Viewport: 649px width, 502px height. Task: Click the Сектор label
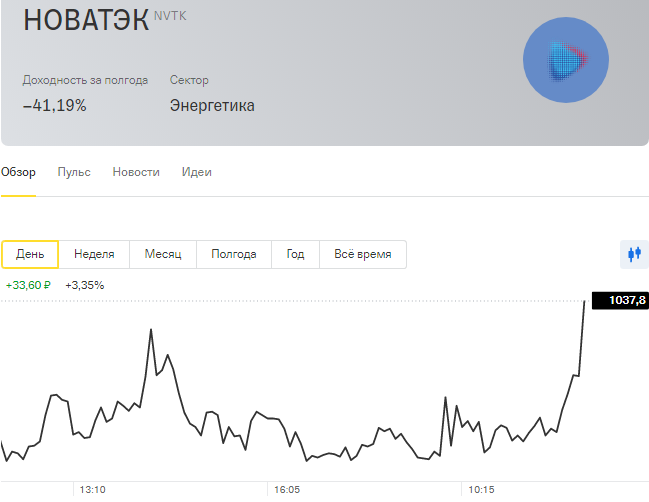[x=189, y=80]
